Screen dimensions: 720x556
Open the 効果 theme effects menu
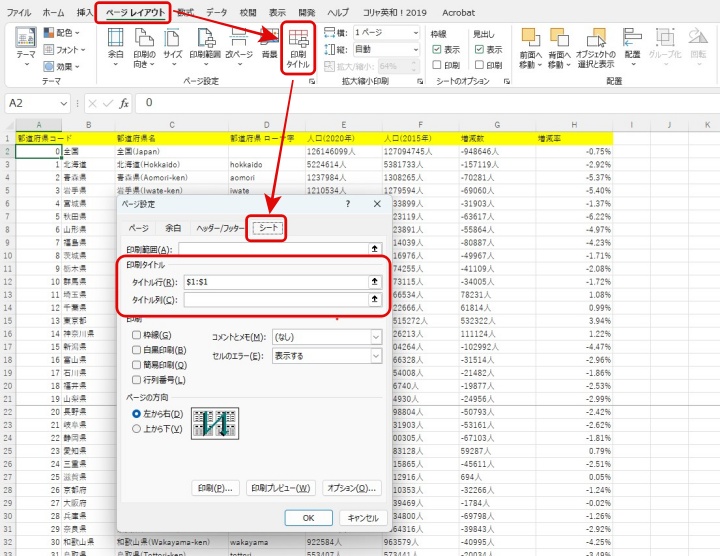click(62, 67)
